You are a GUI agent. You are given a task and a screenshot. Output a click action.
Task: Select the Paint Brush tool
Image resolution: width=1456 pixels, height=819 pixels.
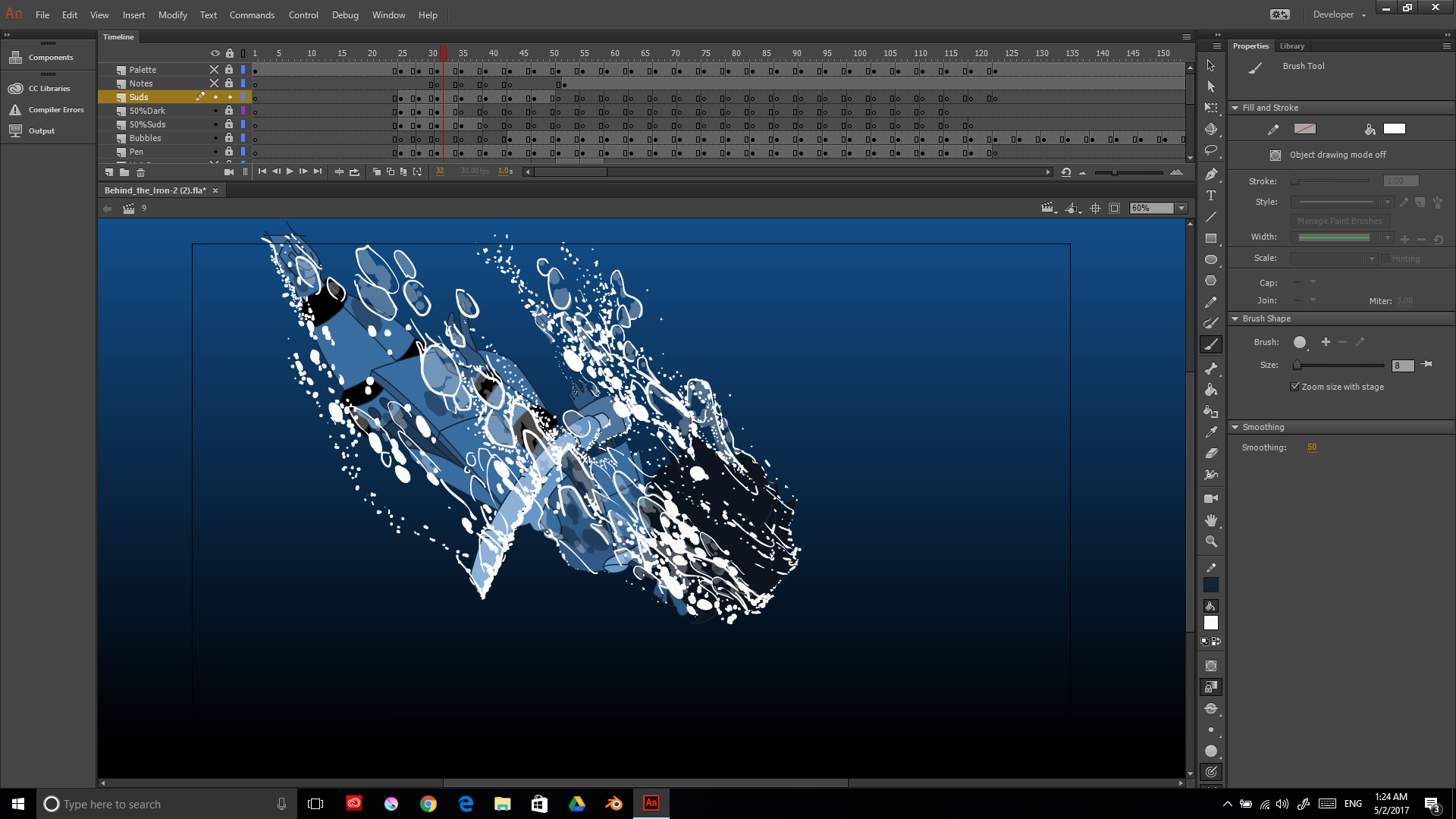pos(1211,323)
